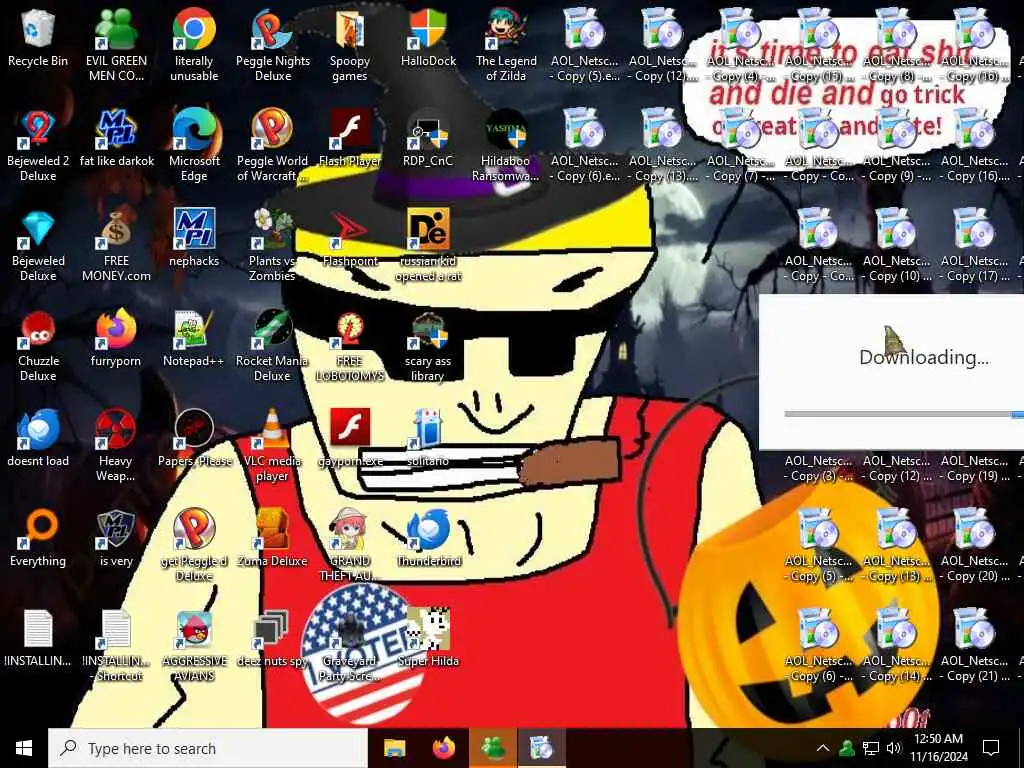
Task: Open the volume control in tray
Action: click(894, 748)
